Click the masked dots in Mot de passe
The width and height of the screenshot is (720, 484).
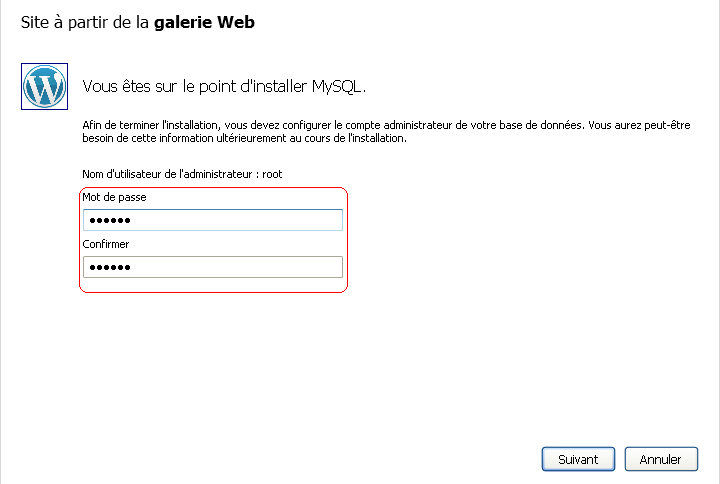point(110,220)
